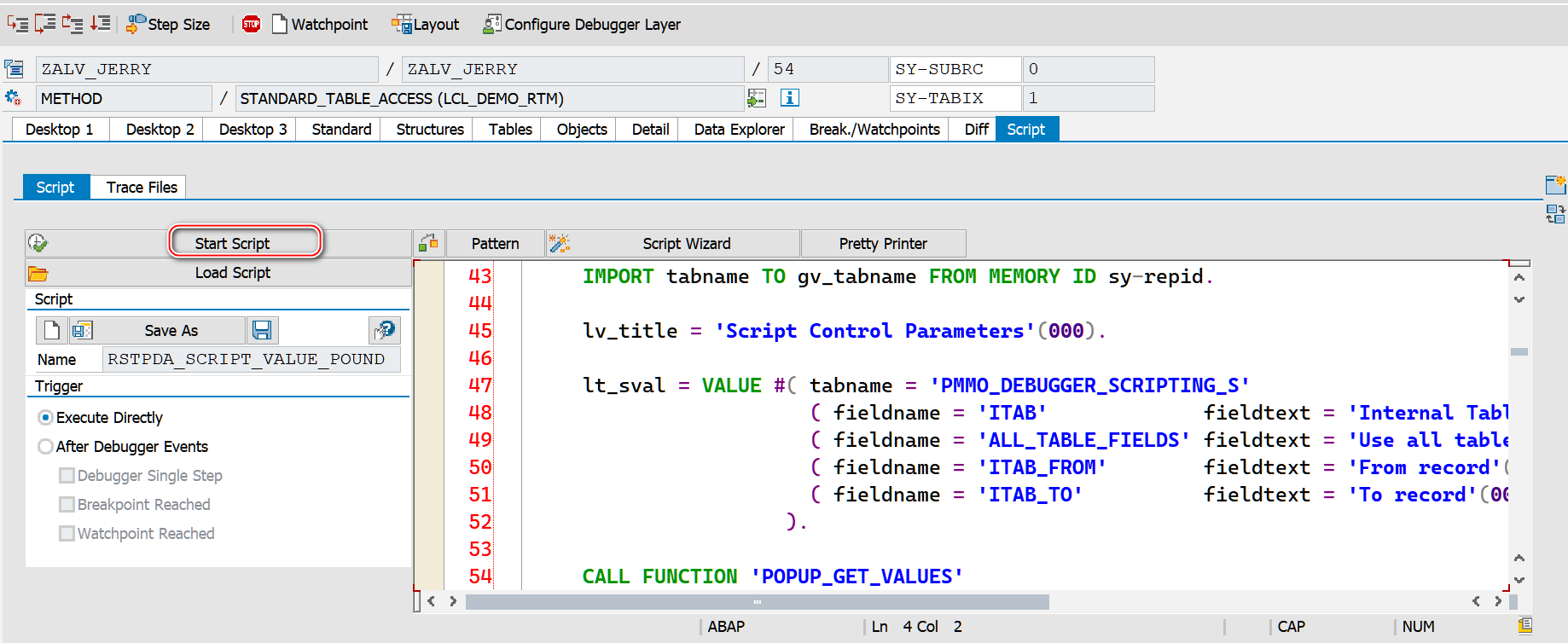
Task: Click the Pattern button
Action: tap(496, 243)
